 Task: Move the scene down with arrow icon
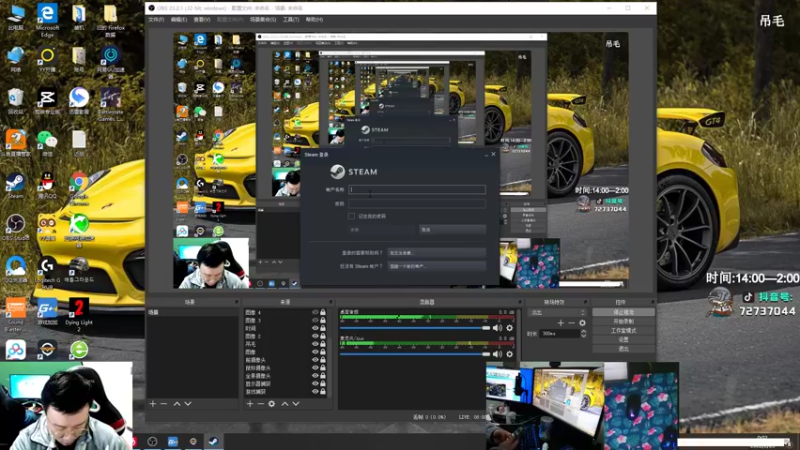point(188,404)
